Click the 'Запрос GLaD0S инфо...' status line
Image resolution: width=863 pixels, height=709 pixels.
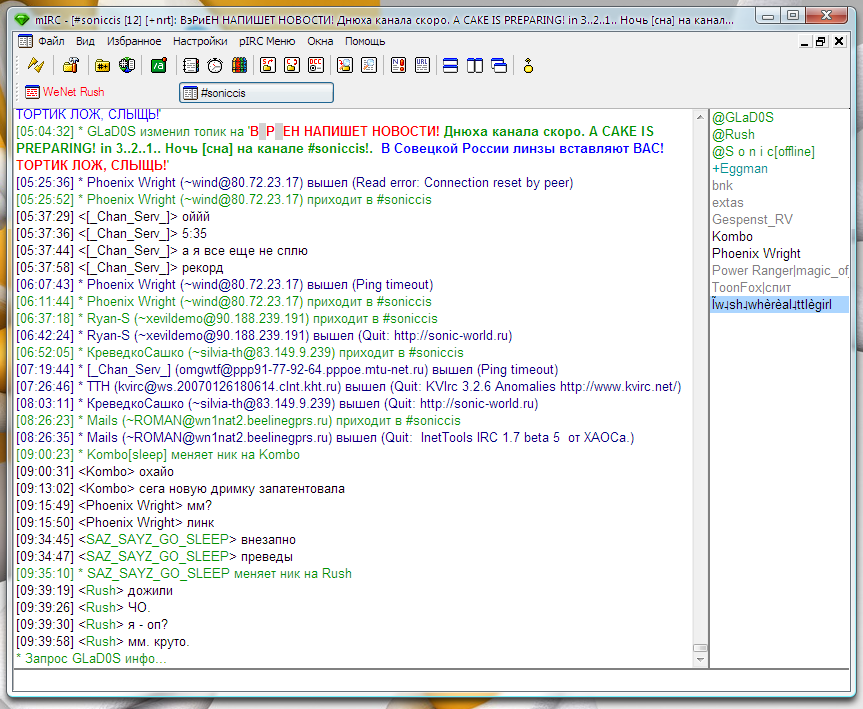[x=91, y=658]
